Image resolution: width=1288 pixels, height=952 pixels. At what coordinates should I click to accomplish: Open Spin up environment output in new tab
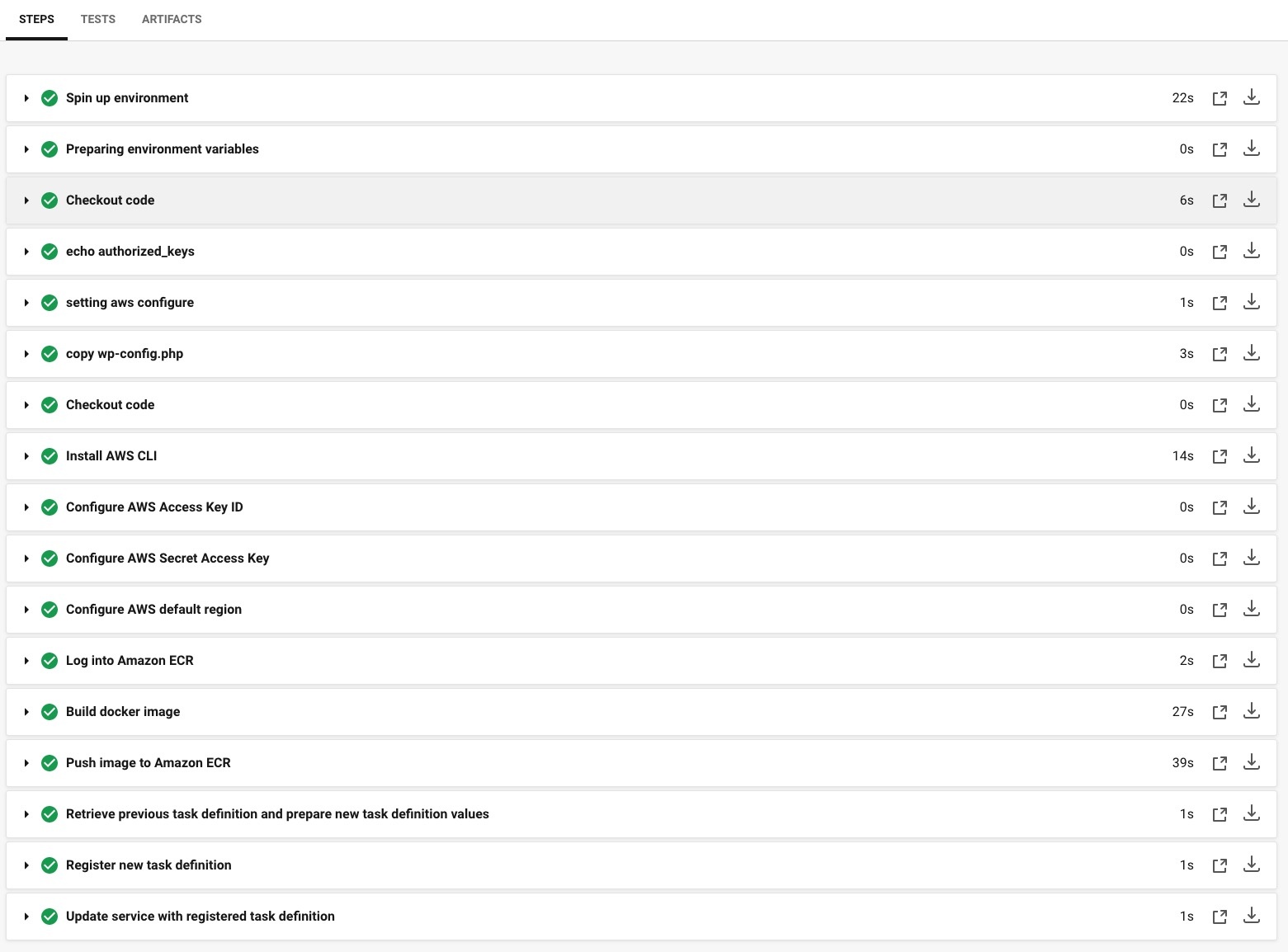coord(1220,98)
